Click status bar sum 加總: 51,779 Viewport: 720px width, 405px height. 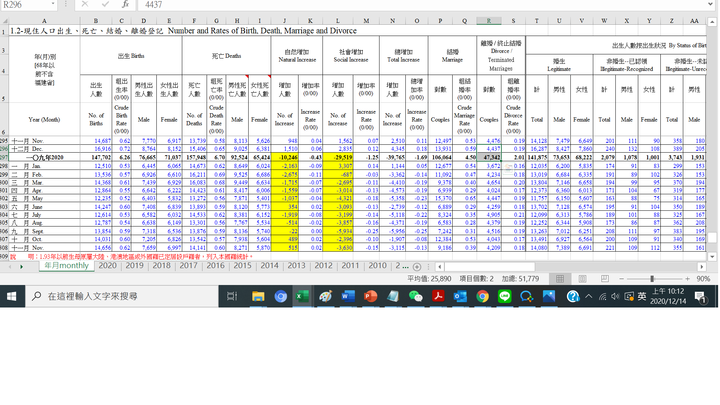520,279
